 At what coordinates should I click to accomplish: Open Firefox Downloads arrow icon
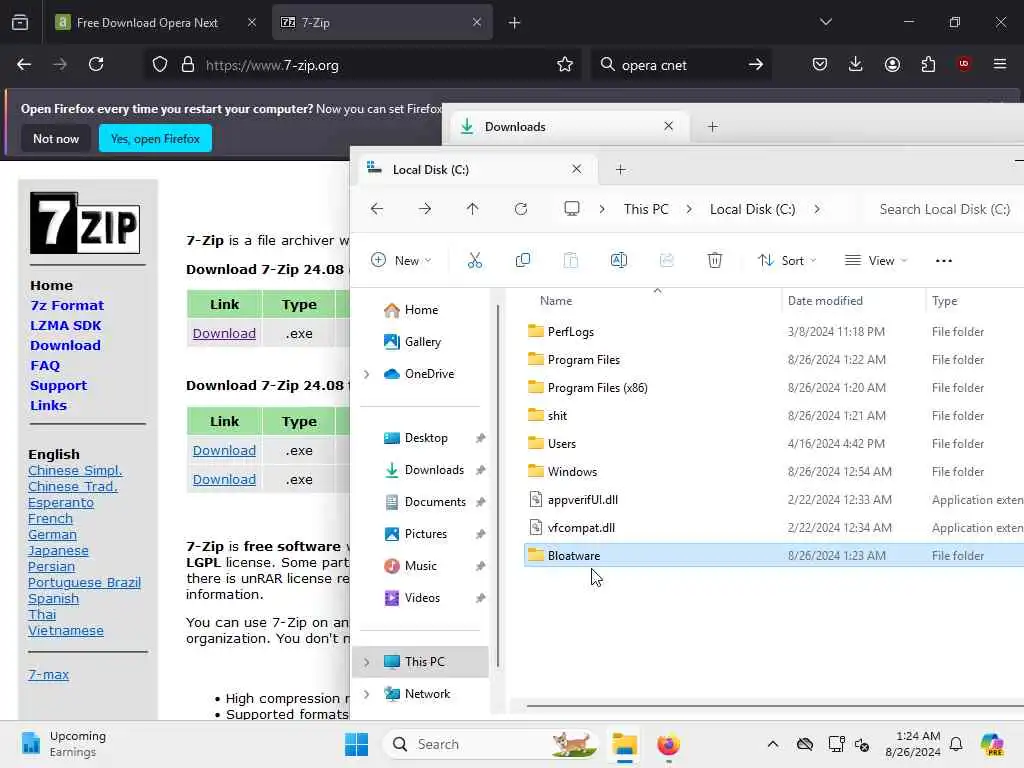click(x=856, y=64)
